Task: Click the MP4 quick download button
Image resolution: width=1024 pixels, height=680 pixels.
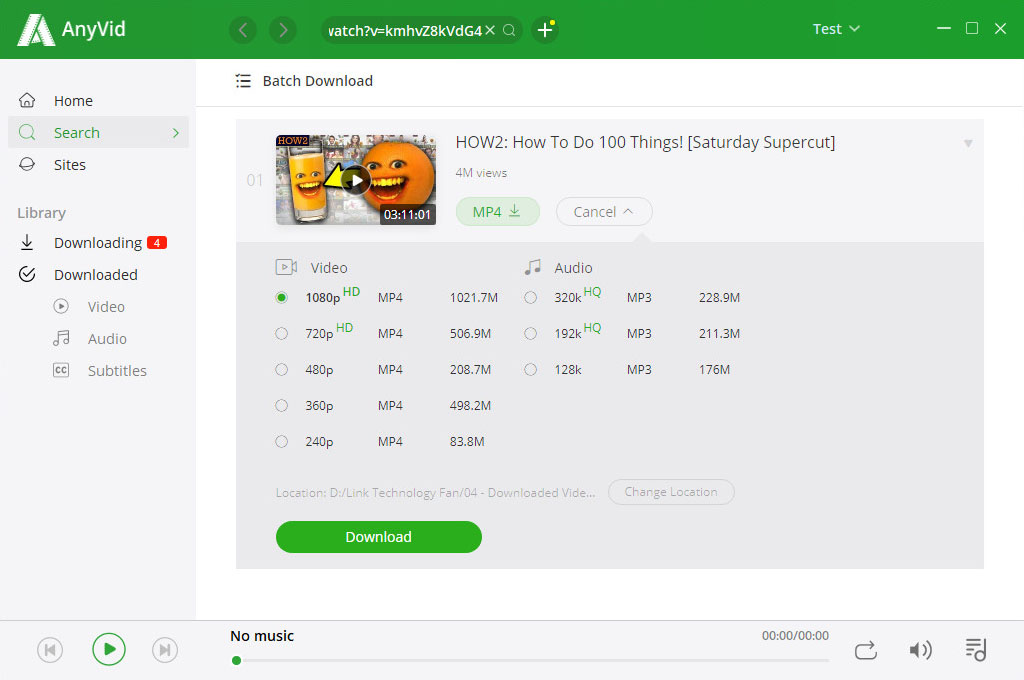Action: 498,212
